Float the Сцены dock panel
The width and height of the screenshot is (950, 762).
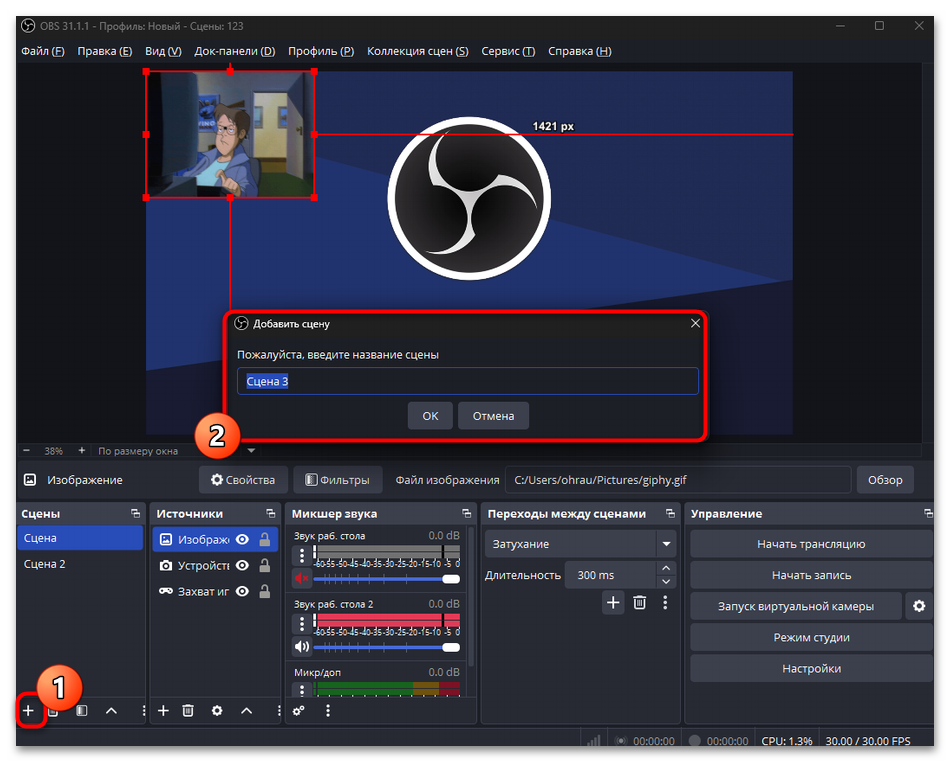tap(135, 514)
